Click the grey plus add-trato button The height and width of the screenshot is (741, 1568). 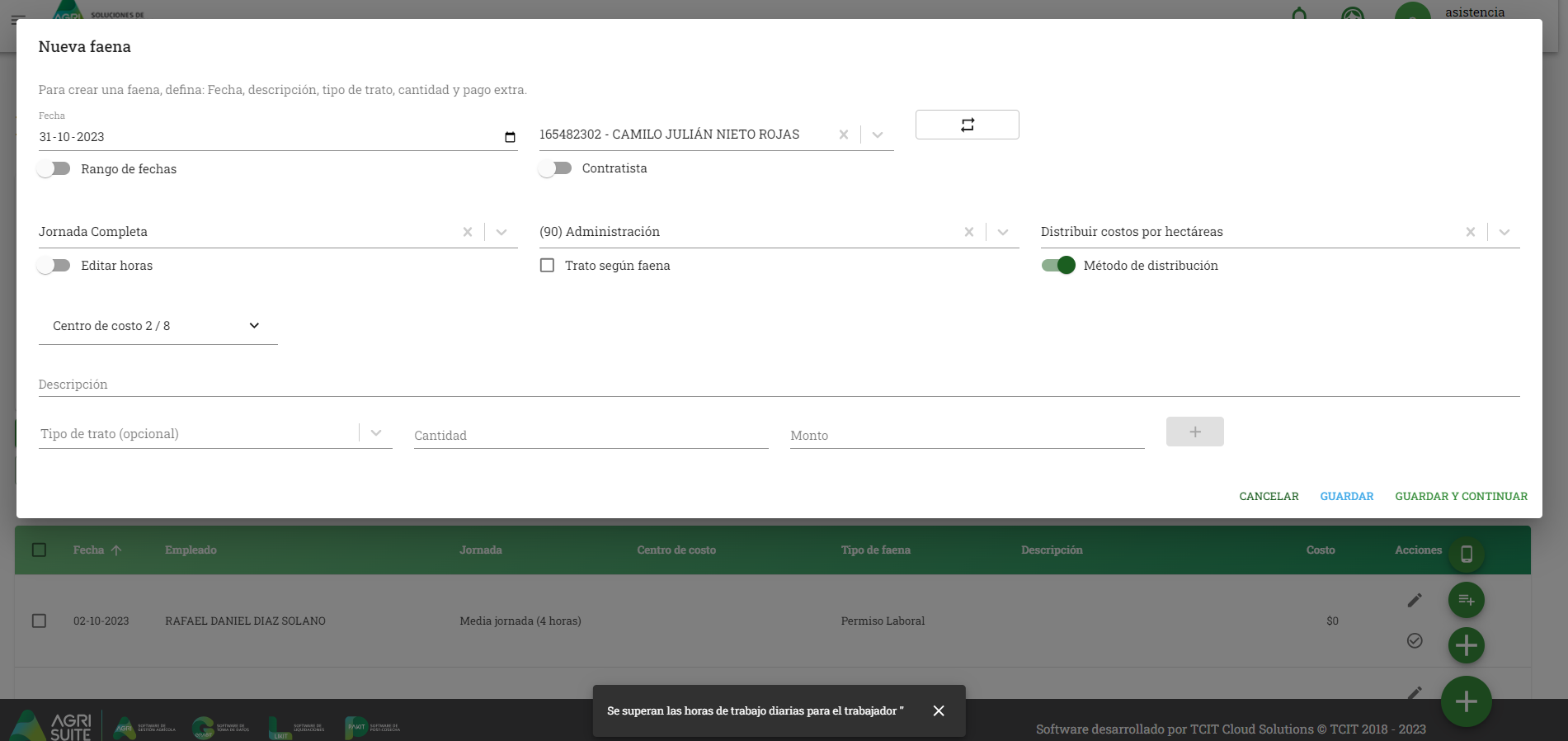click(1194, 432)
